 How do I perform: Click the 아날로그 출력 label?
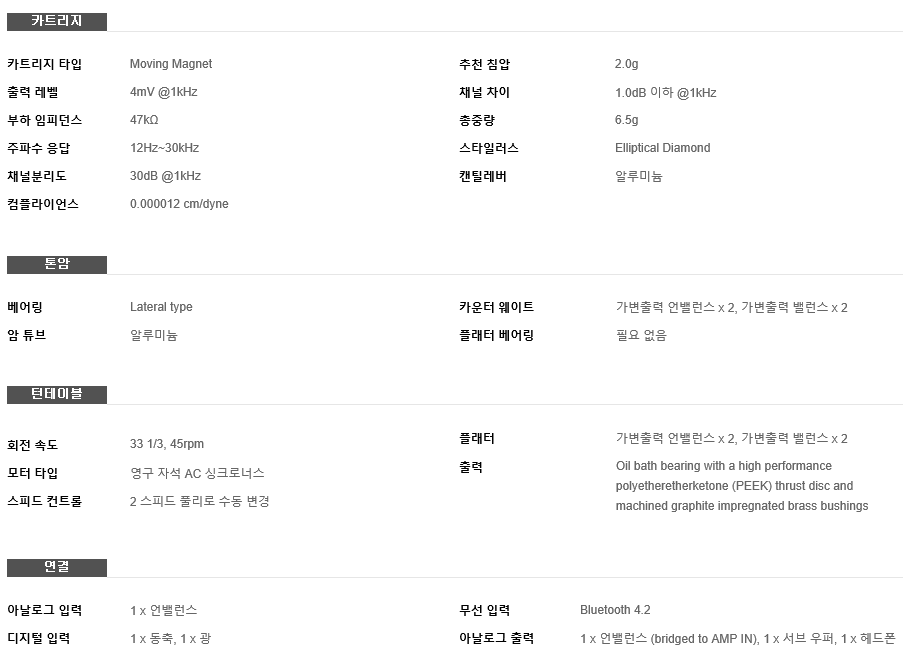point(496,639)
